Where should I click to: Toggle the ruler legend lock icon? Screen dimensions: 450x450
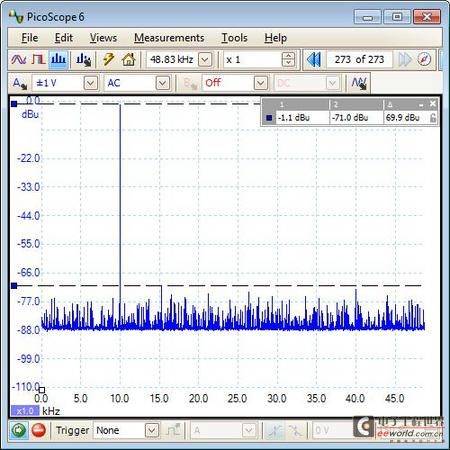433,118
